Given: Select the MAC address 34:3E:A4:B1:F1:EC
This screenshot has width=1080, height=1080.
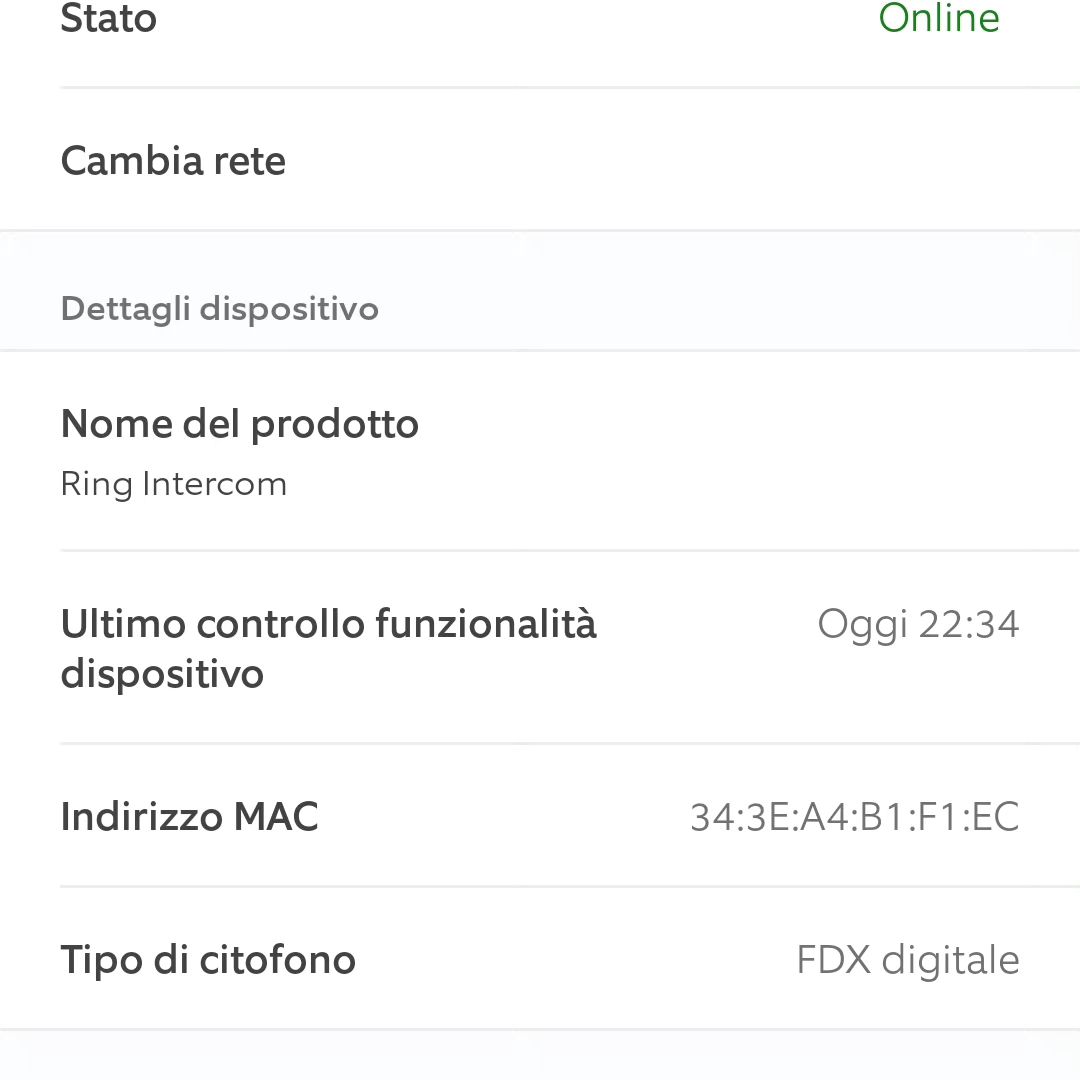Looking at the screenshot, I should click(x=855, y=818).
